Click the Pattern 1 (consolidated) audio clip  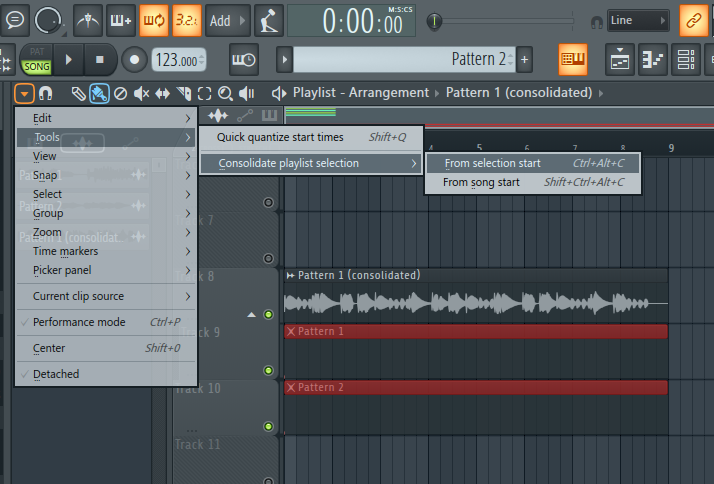(x=476, y=296)
